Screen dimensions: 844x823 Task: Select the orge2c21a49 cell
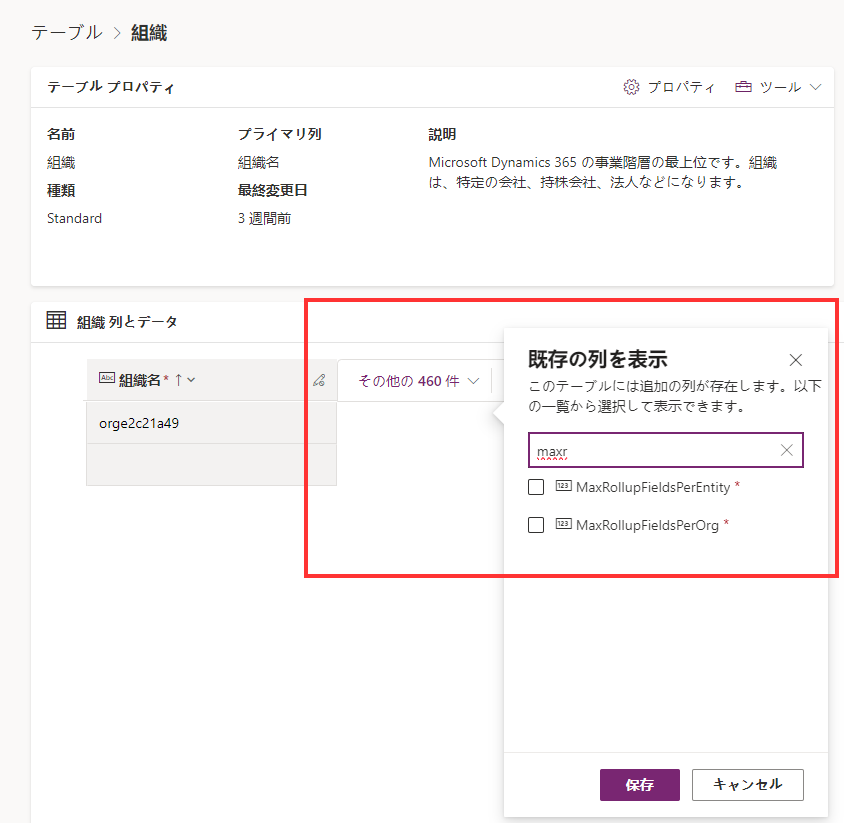[212, 423]
